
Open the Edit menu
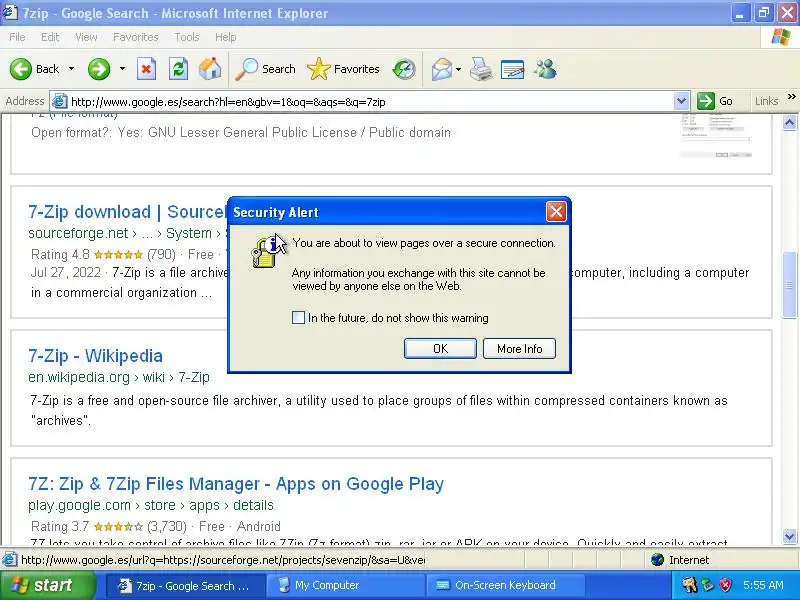click(50, 37)
